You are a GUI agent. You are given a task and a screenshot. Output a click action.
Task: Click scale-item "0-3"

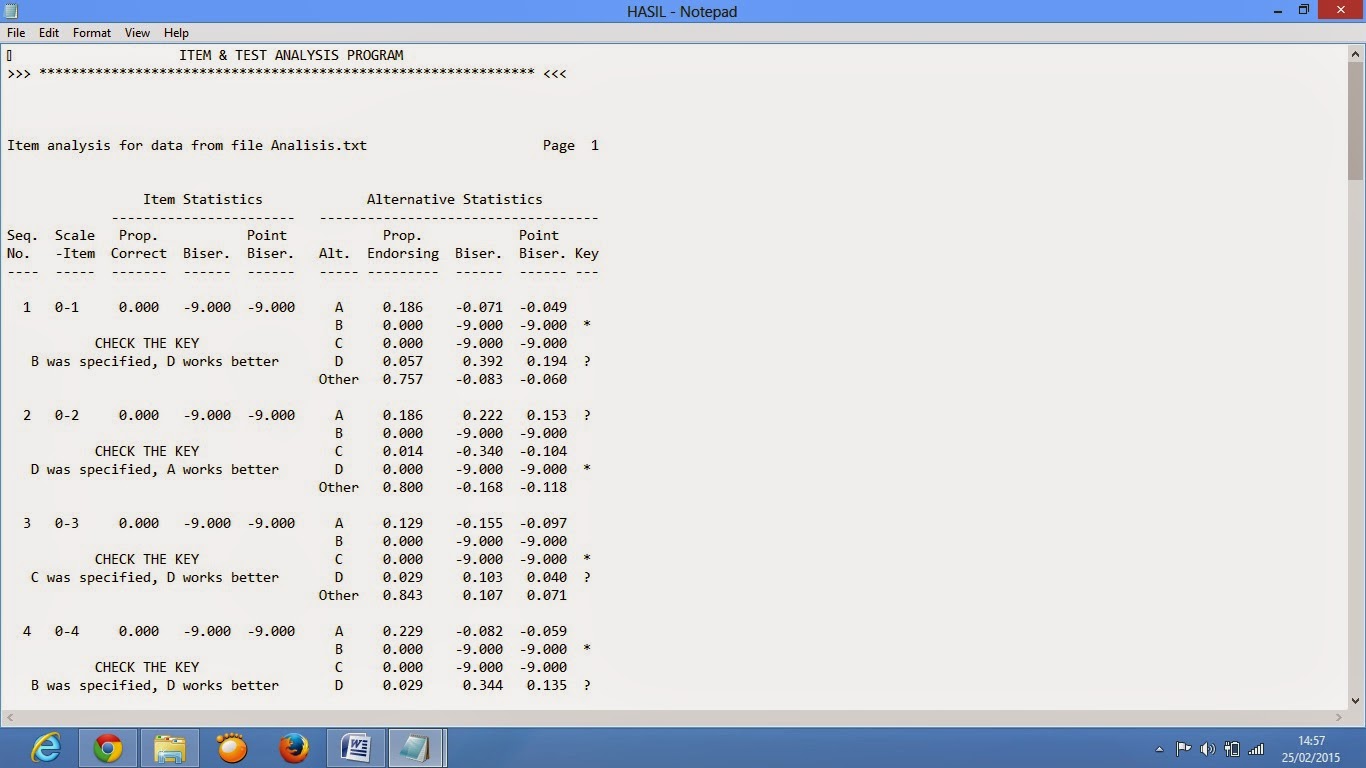tap(67, 523)
